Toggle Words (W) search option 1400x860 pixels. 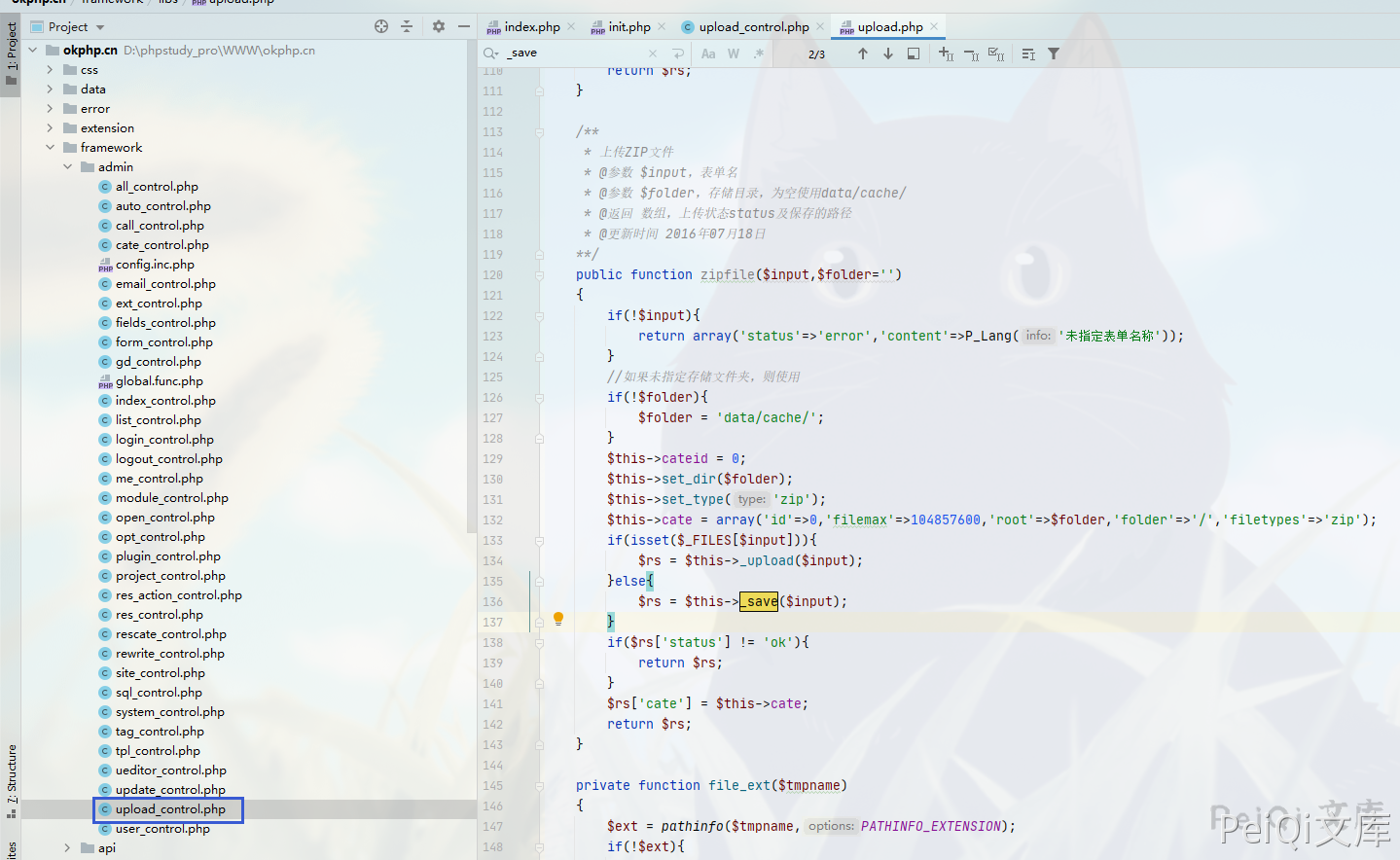[x=734, y=54]
